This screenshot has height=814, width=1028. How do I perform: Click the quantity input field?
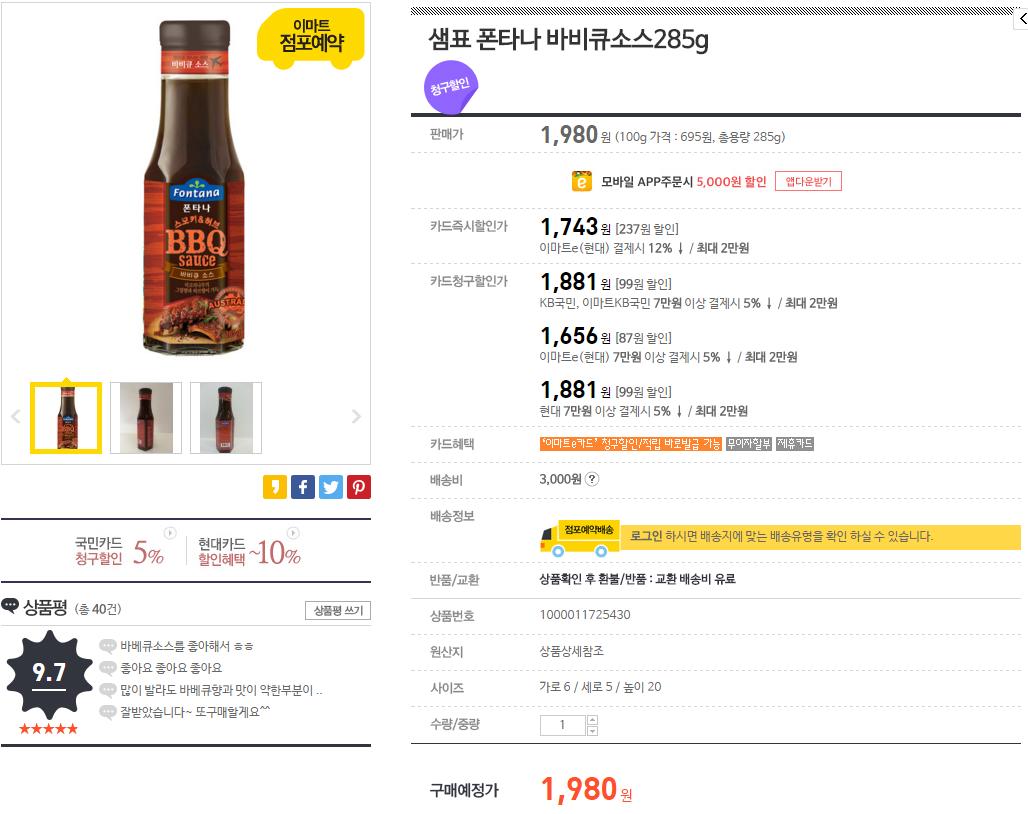click(563, 725)
